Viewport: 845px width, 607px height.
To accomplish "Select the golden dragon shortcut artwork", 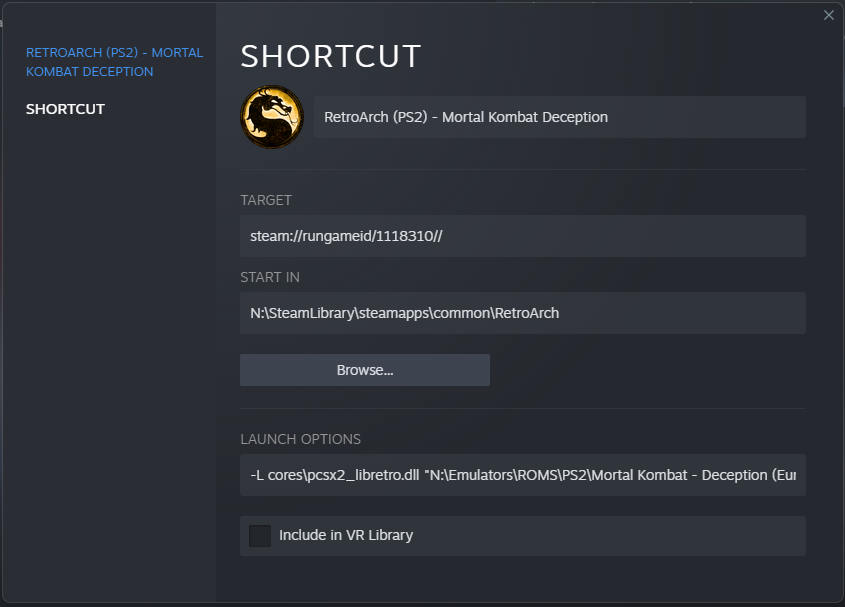I will coord(271,117).
